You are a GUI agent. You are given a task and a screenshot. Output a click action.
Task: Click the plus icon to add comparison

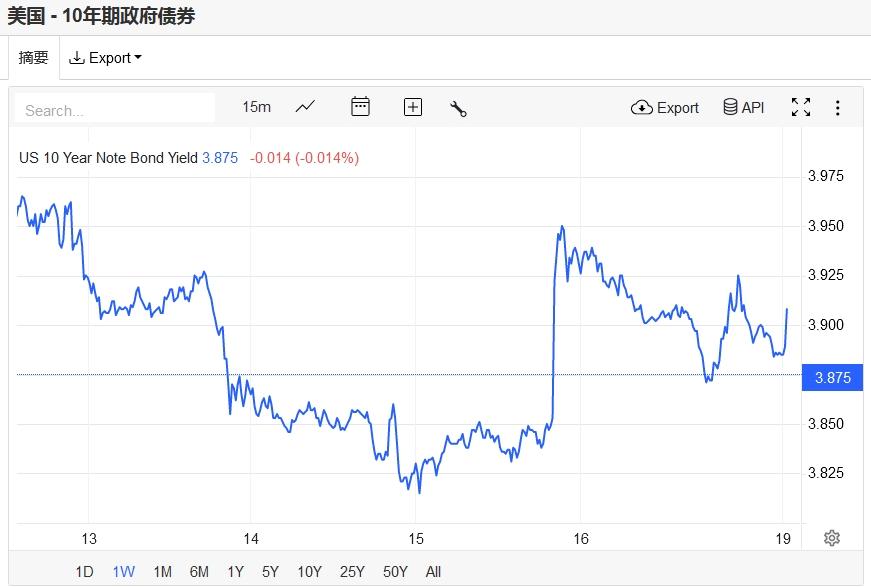413,107
